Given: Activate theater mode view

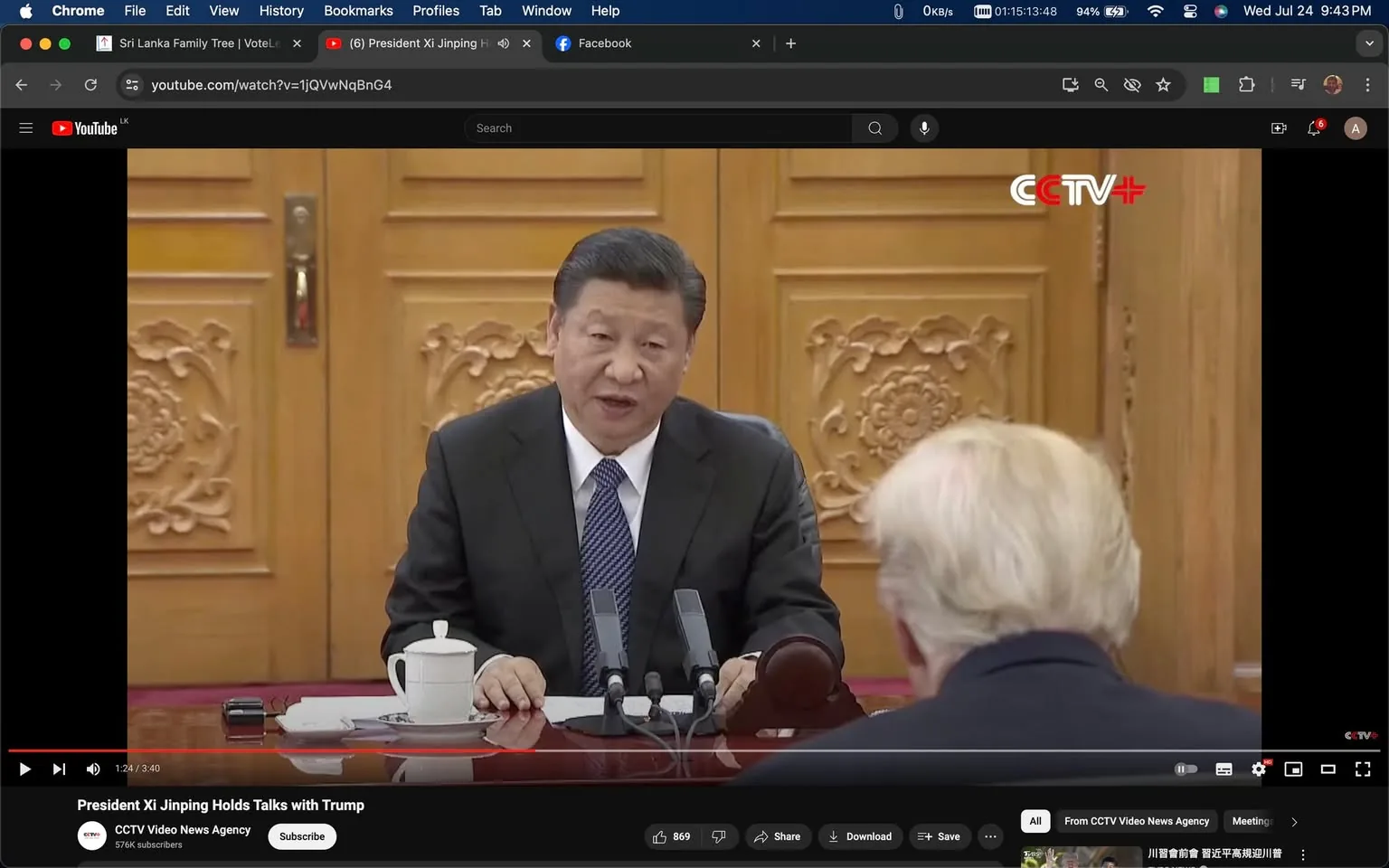Looking at the screenshot, I should pyautogui.click(x=1327, y=769).
